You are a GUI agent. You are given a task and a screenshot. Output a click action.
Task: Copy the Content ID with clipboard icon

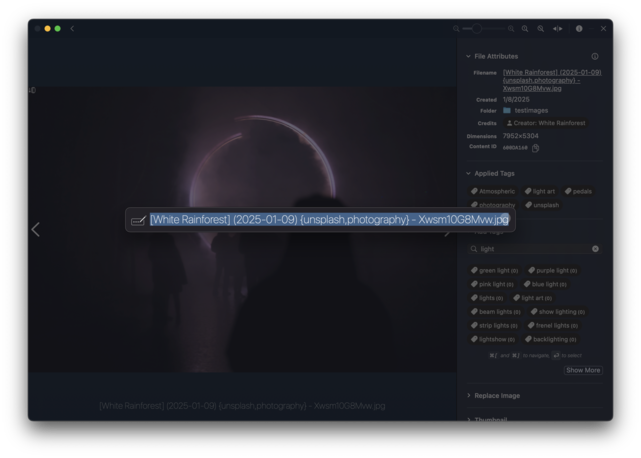point(536,148)
